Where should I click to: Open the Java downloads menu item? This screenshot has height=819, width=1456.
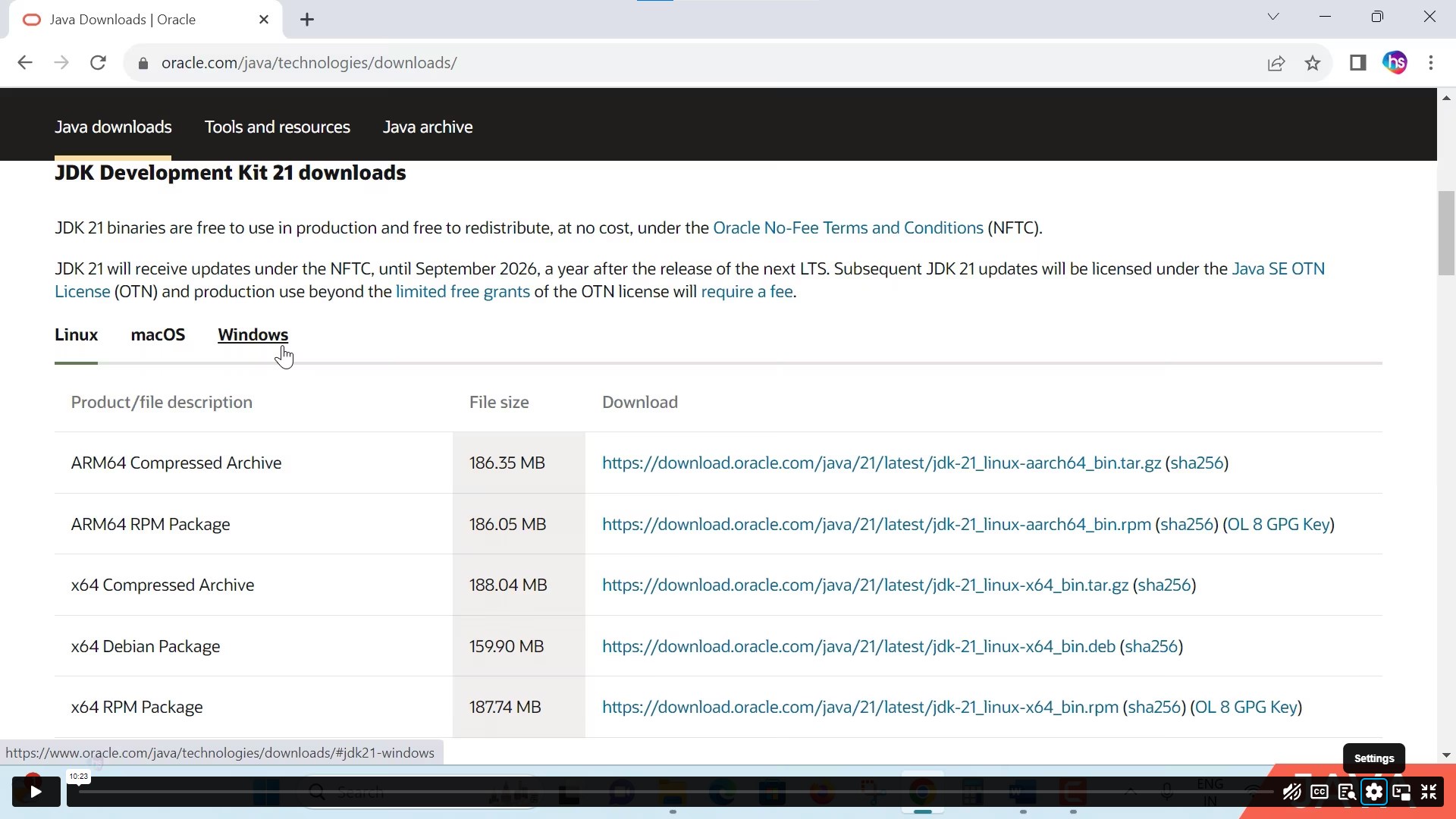pyautogui.click(x=113, y=127)
